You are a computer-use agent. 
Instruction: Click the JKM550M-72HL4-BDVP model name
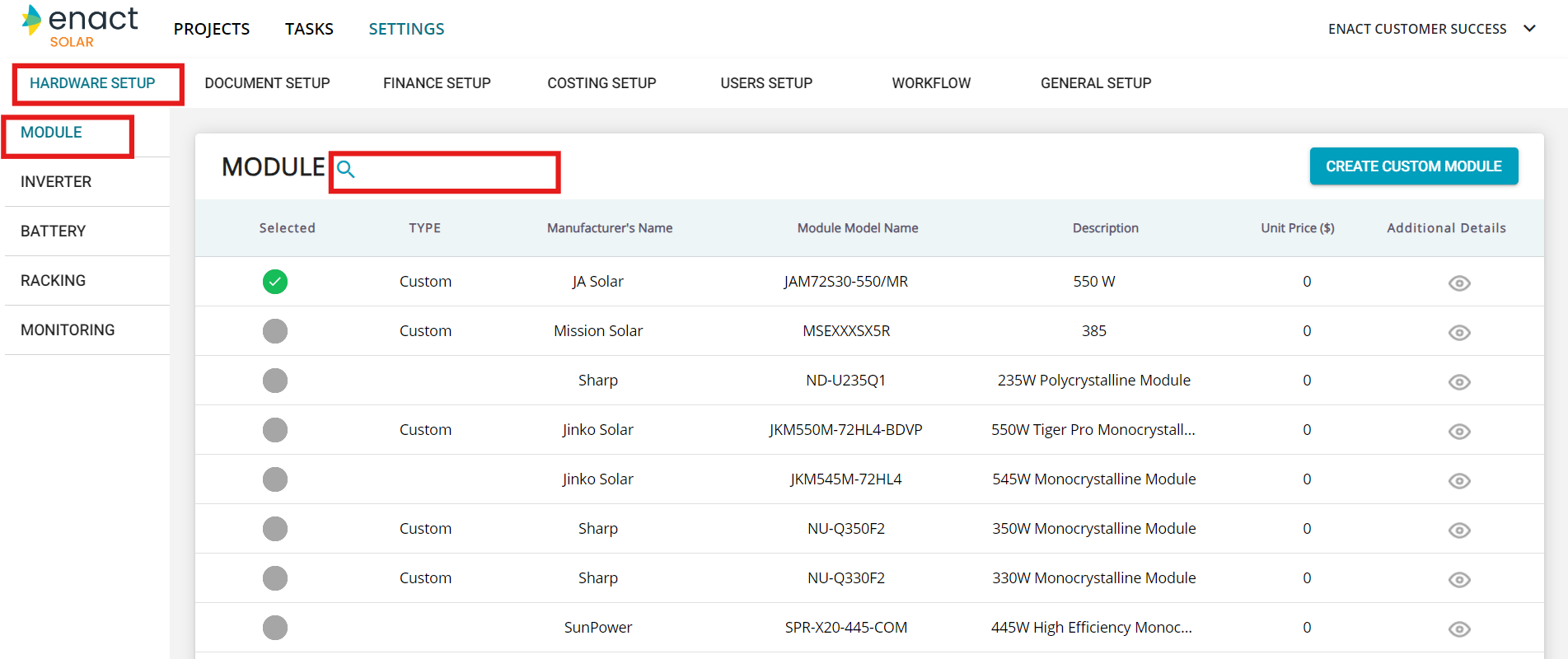846,430
